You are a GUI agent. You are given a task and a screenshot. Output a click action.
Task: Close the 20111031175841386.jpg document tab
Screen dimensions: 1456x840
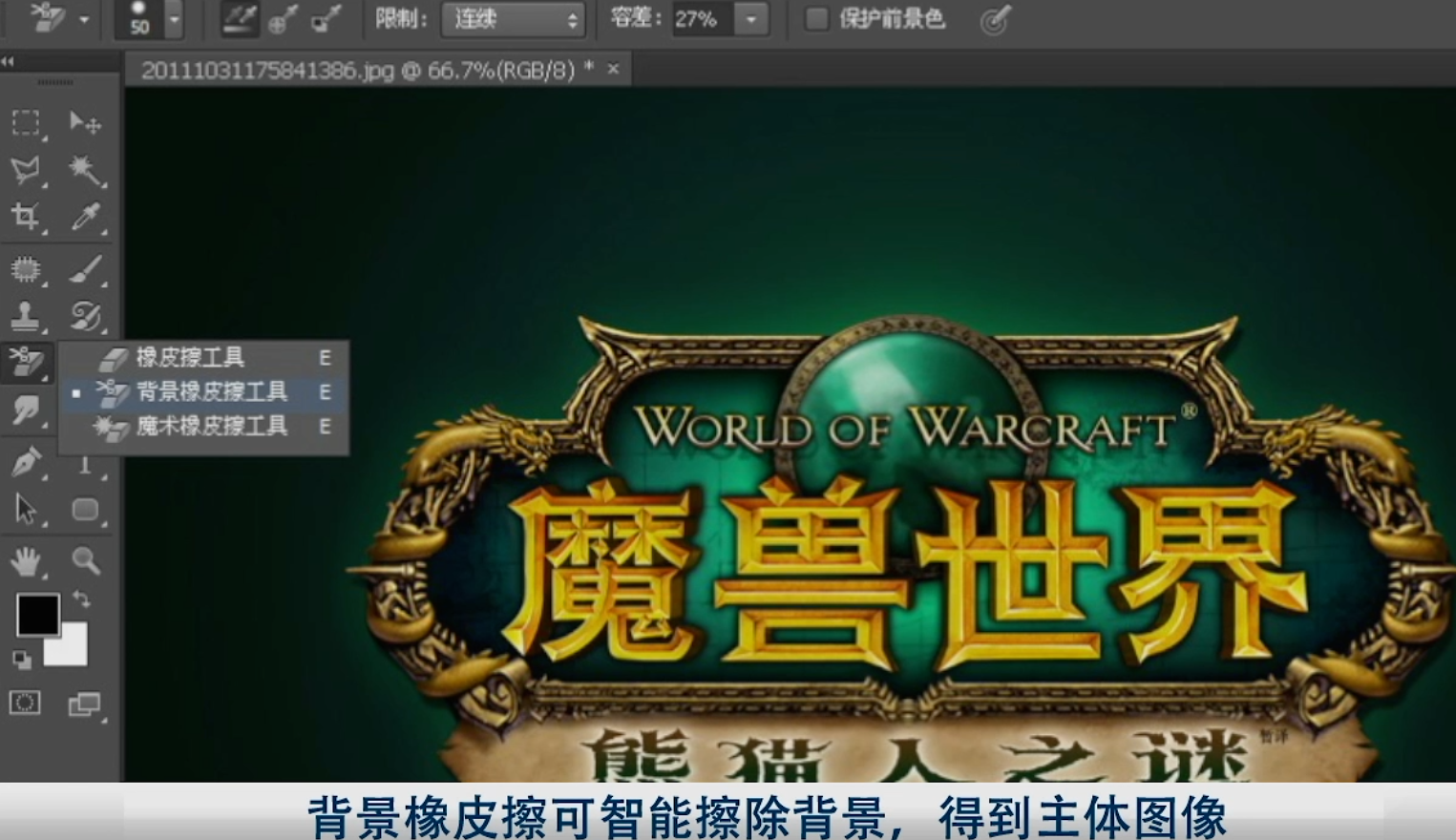click(613, 70)
